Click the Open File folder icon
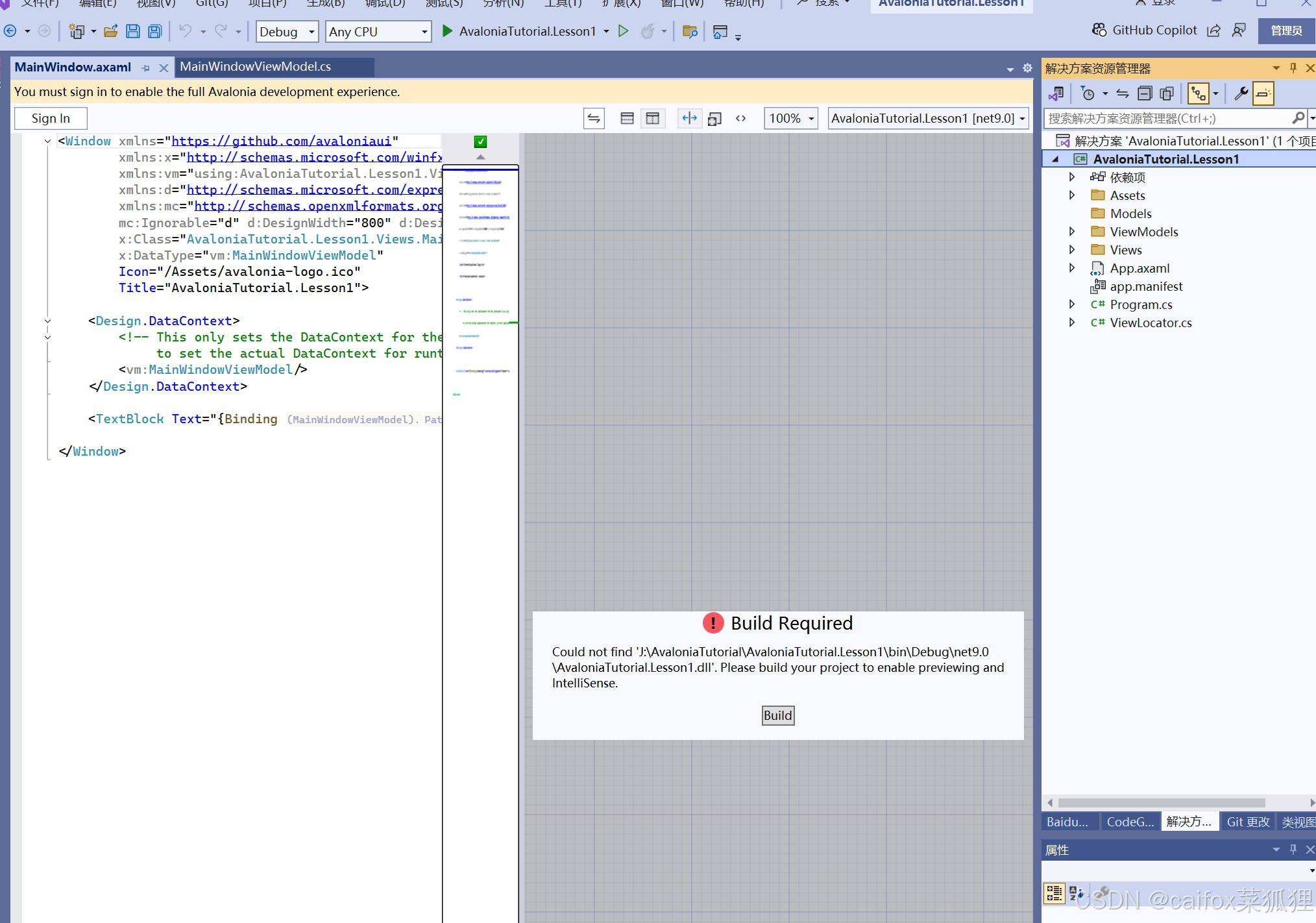1316x923 pixels. click(x=111, y=31)
